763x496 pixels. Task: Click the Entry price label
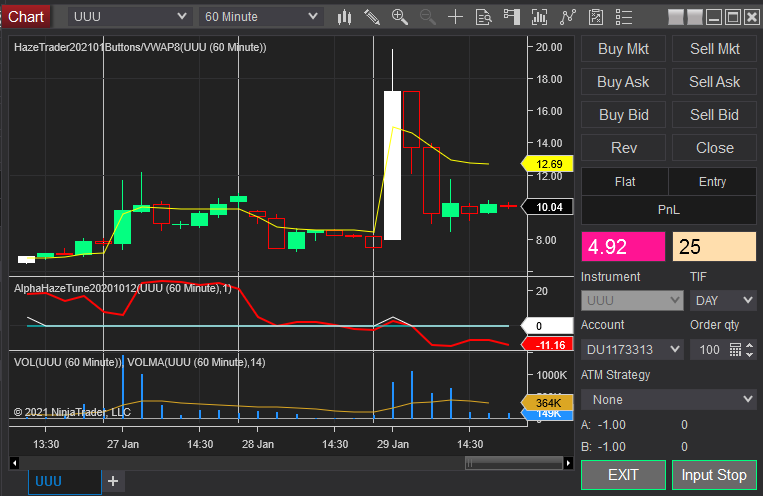pyautogui.click(x=712, y=182)
